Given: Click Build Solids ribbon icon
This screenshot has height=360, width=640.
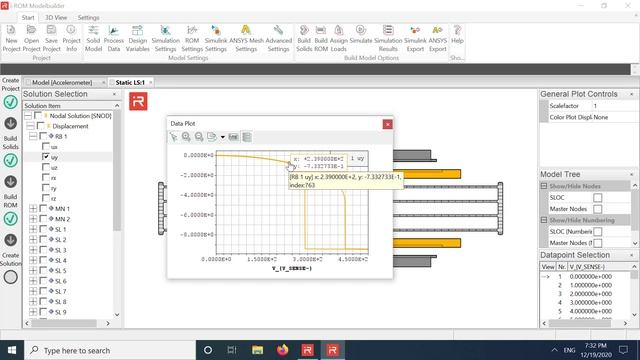Looking at the screenshot, I should 304,39.
